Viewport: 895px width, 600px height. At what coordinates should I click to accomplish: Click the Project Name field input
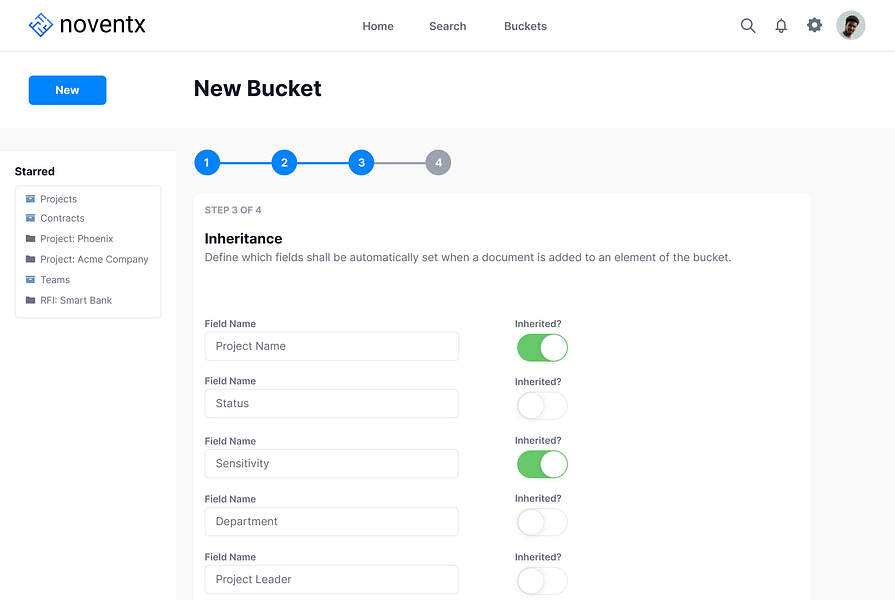click(332, 346)
